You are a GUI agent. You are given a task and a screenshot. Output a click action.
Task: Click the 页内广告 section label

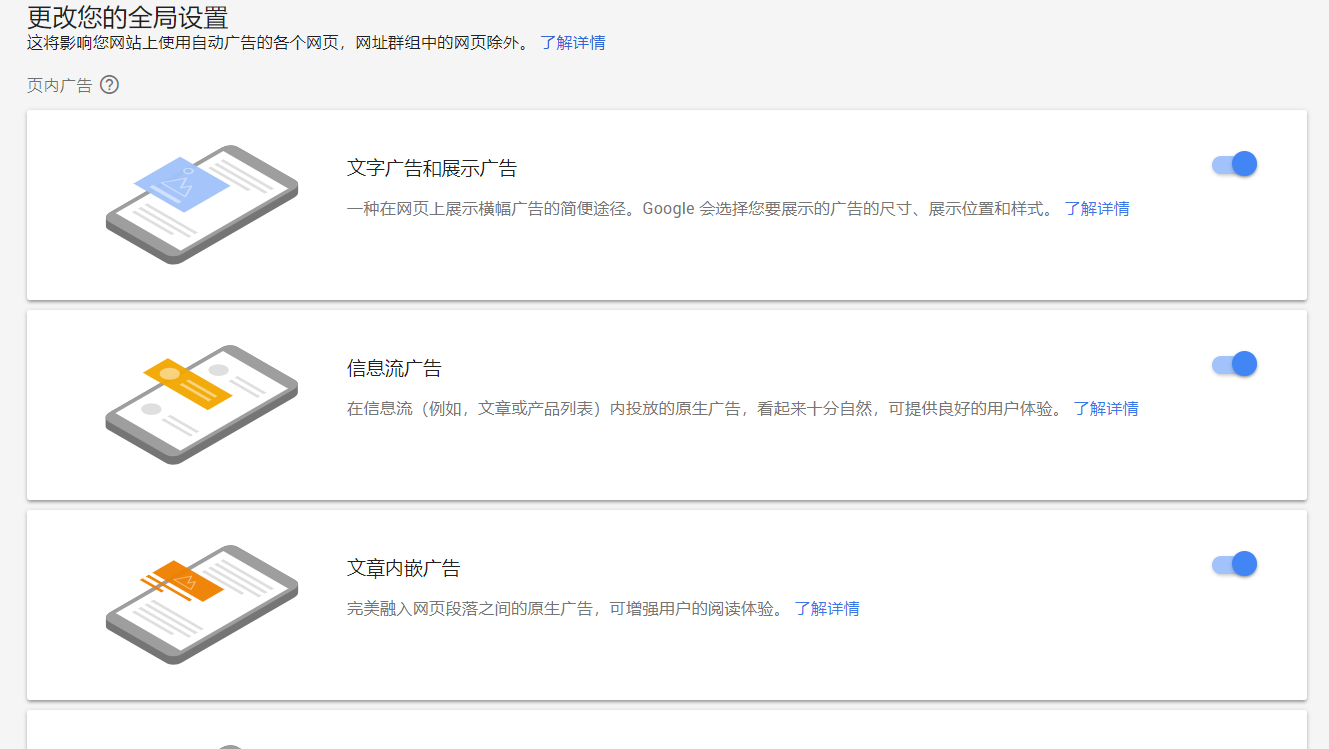tap(59, 86)
